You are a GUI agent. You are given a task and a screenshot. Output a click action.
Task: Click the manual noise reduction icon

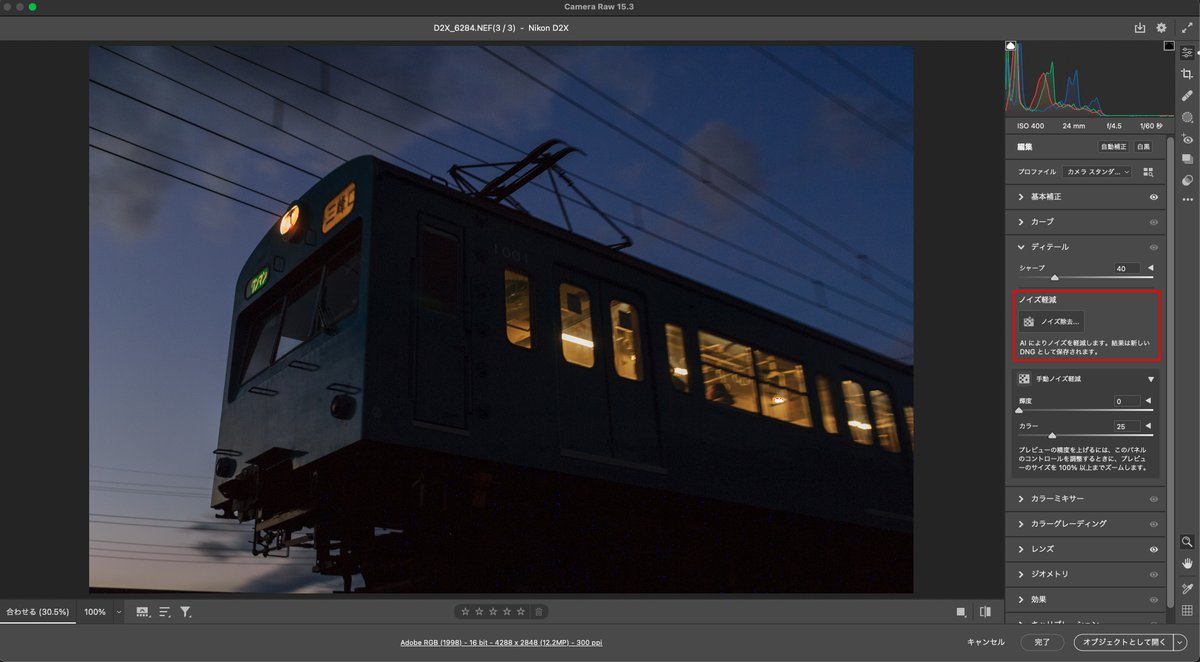(1024, 379)
